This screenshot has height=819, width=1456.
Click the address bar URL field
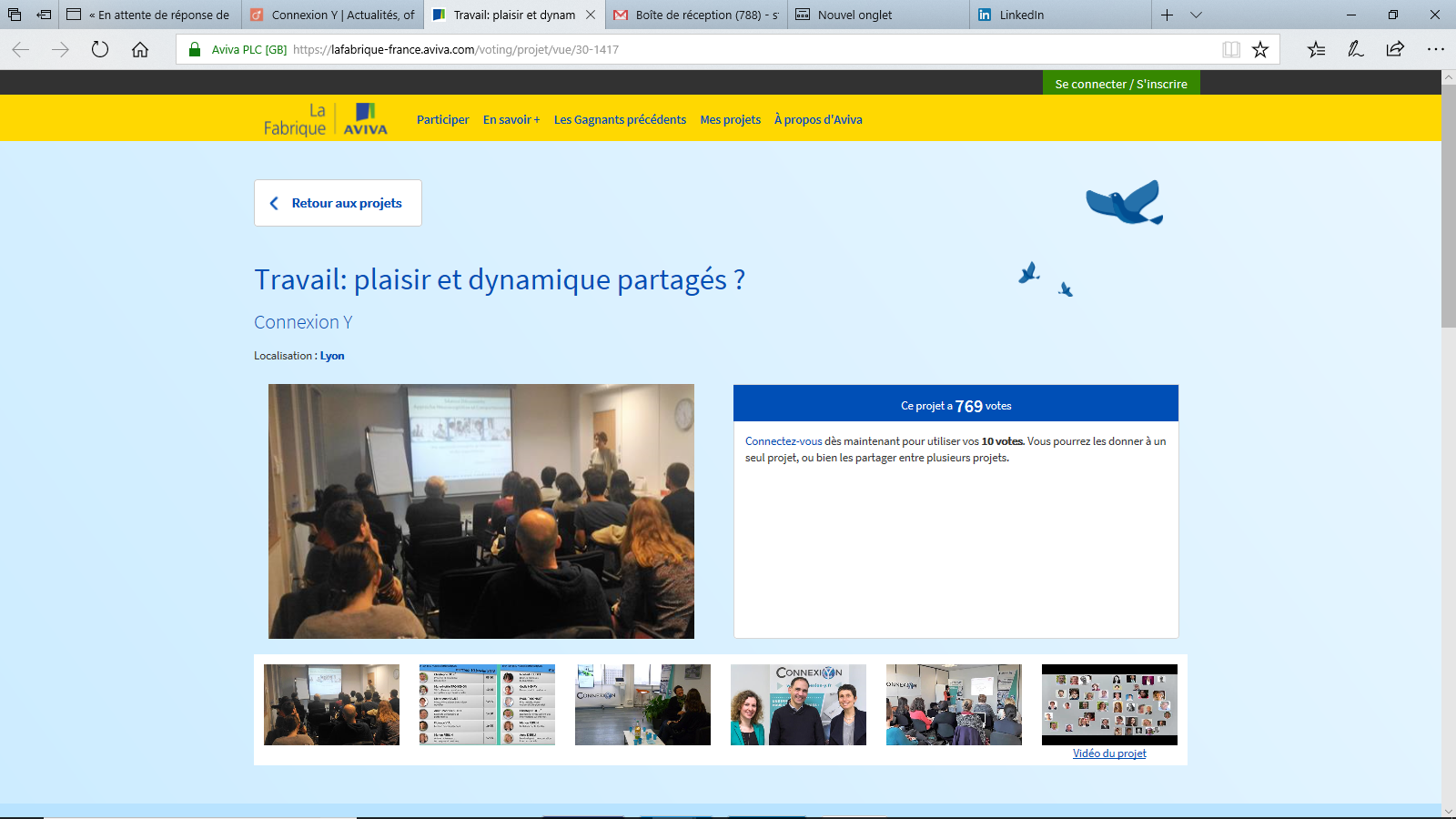click(692, 49)
